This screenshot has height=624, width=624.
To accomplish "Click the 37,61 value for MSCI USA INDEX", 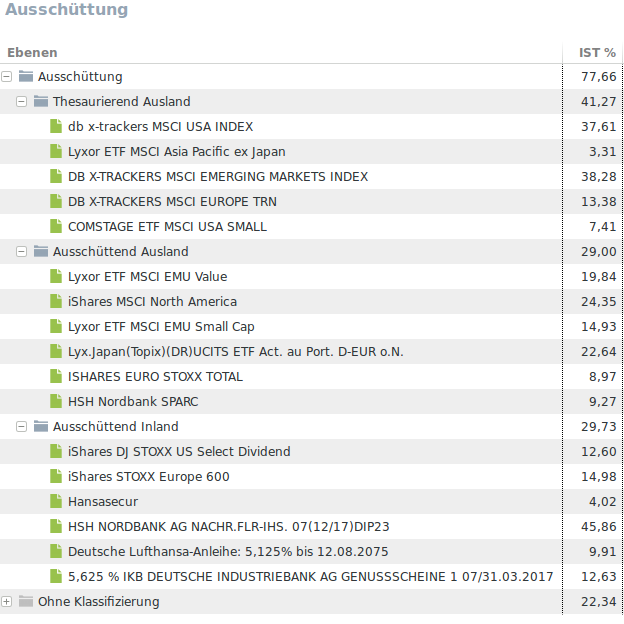I will coord(599,127).
